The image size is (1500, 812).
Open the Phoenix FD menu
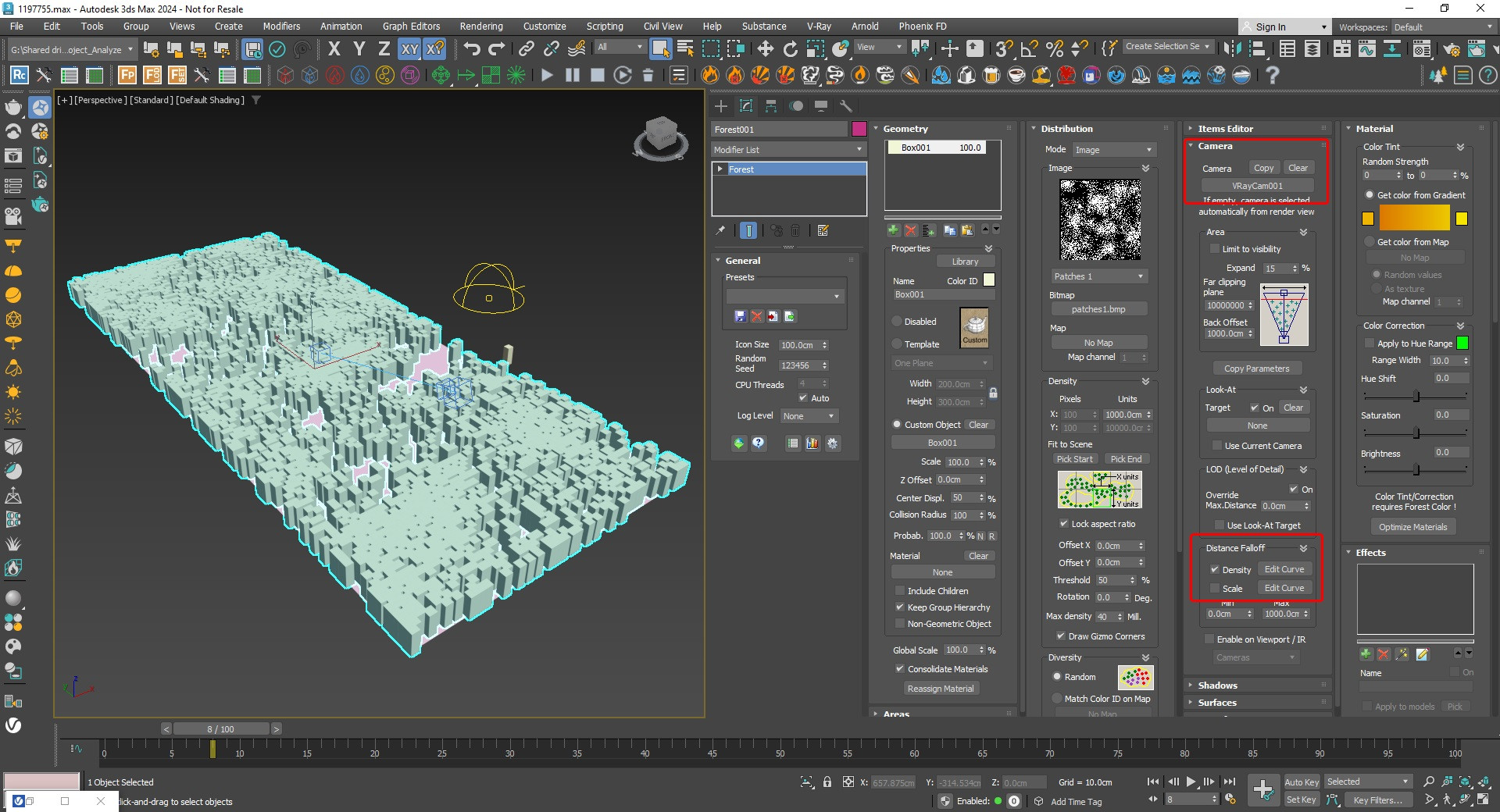(x=922, y=26)
